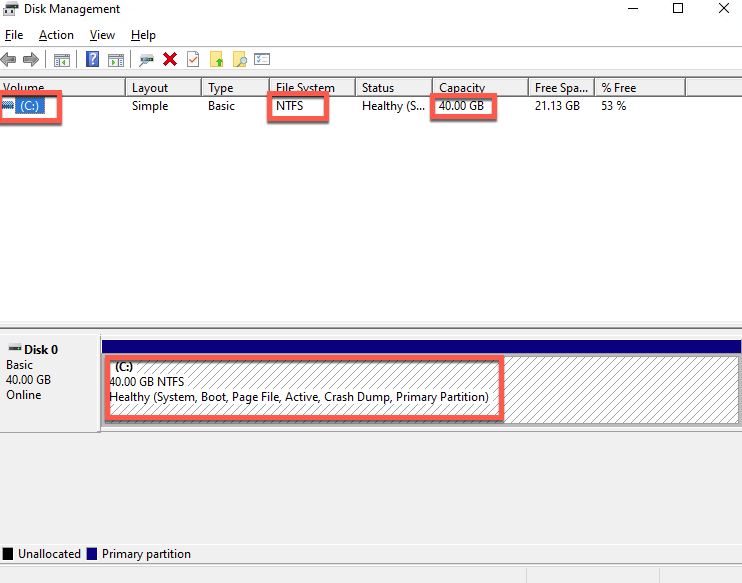The image size is (742, 583).
Task: Click the dark blue partition header bar
Action: pyautogui.click(x=421, y=346)
